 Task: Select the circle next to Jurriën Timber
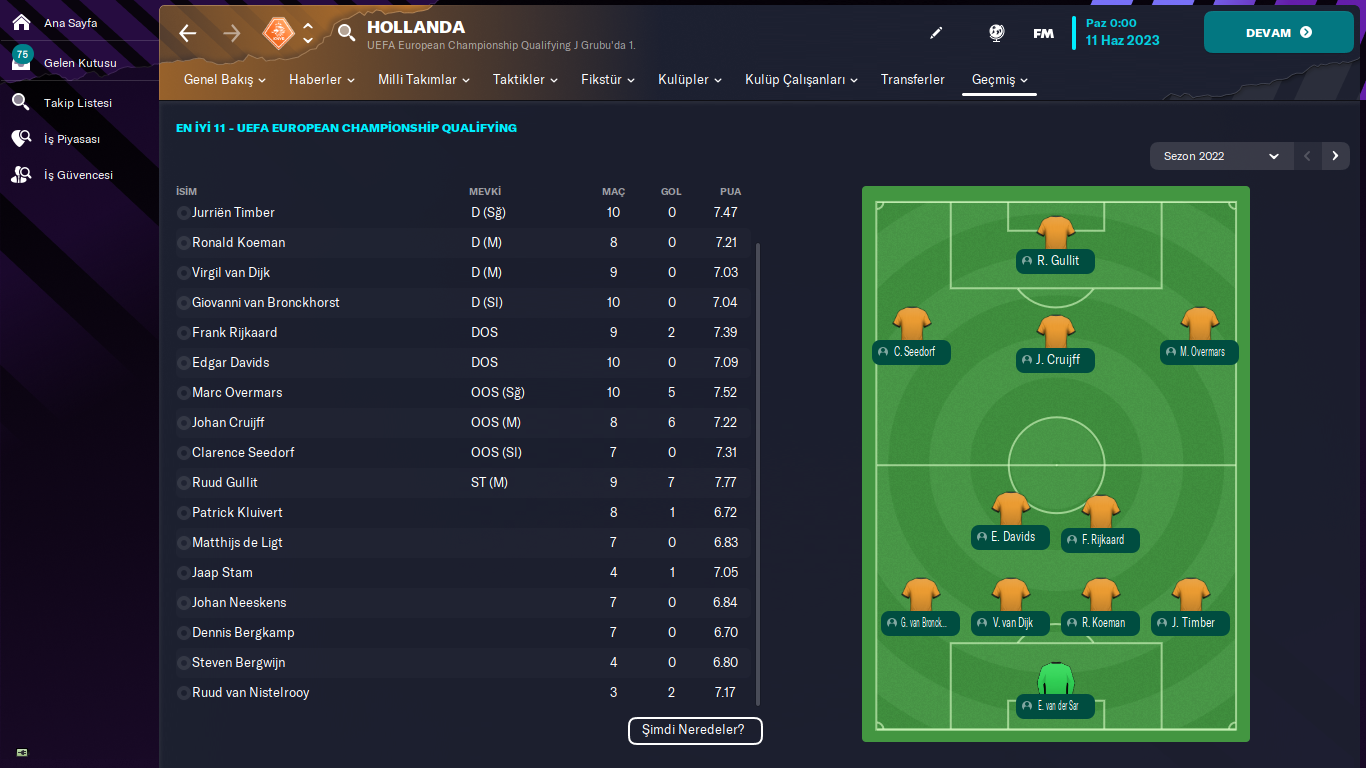point(183,213)
